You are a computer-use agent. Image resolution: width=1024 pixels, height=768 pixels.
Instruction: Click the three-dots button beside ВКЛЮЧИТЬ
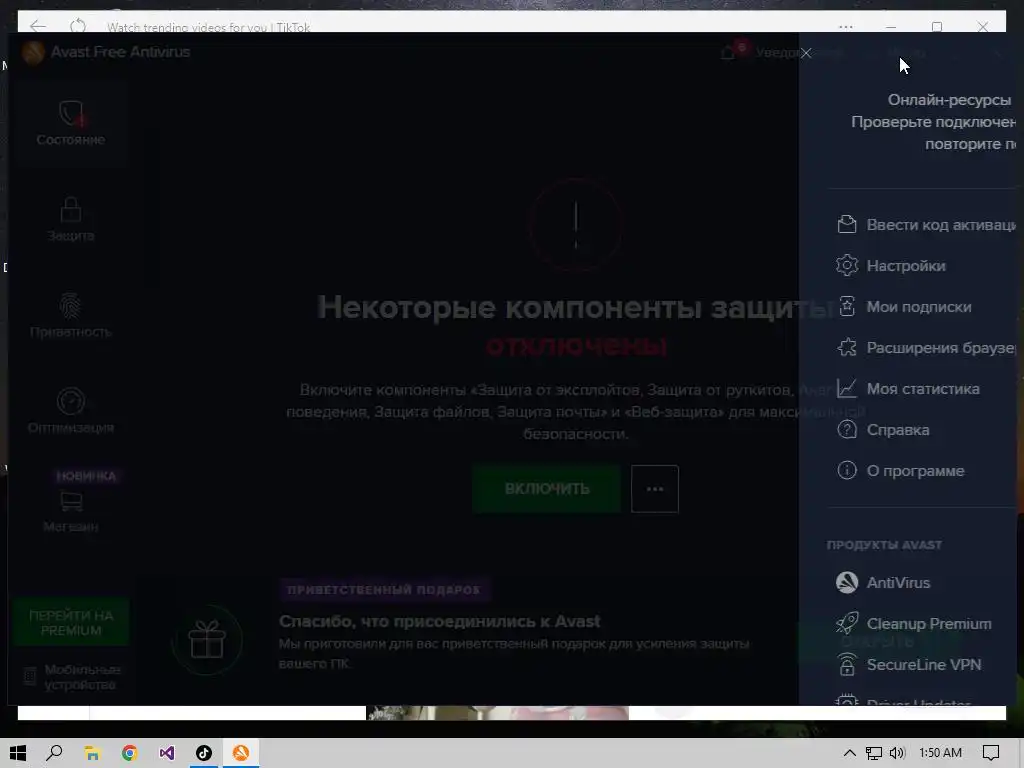655,488
